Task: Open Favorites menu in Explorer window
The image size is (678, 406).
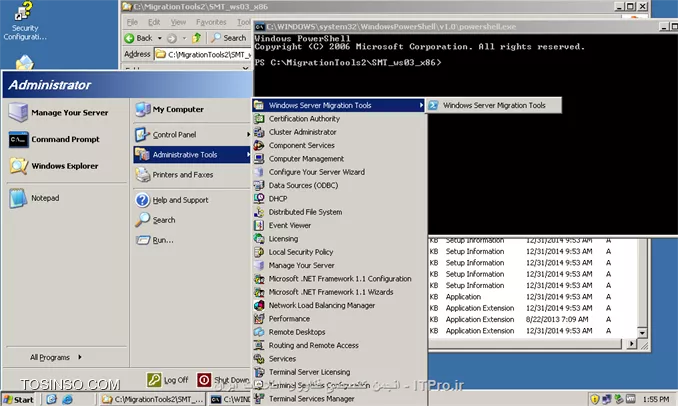Action: coord(211,22)
